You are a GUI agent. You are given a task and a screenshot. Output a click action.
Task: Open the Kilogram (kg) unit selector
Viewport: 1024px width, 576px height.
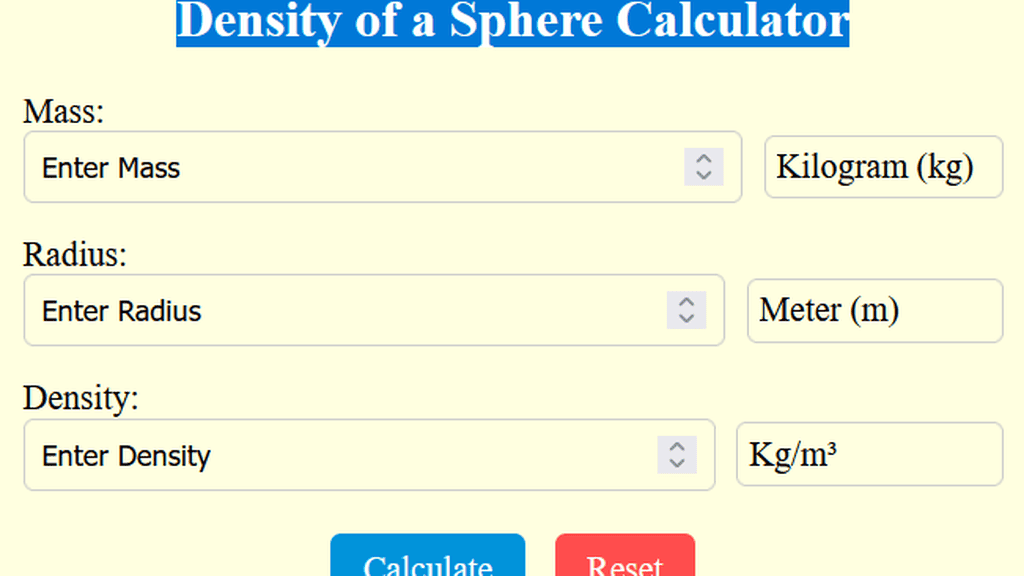884,167
